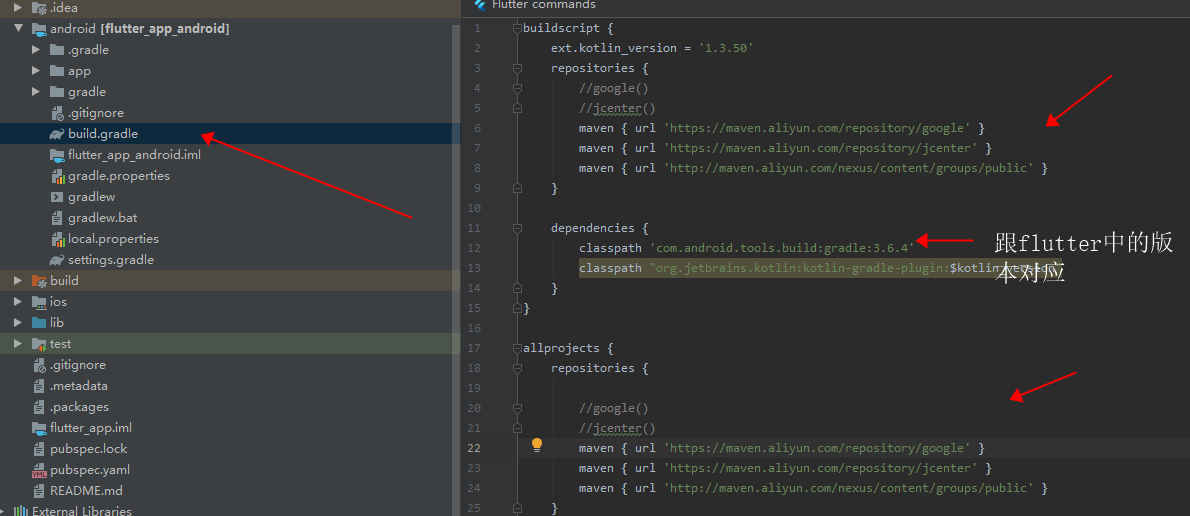The image size is (1190, 516).
Task: Click the .metadata file icon
Action: tap(39, 386)
